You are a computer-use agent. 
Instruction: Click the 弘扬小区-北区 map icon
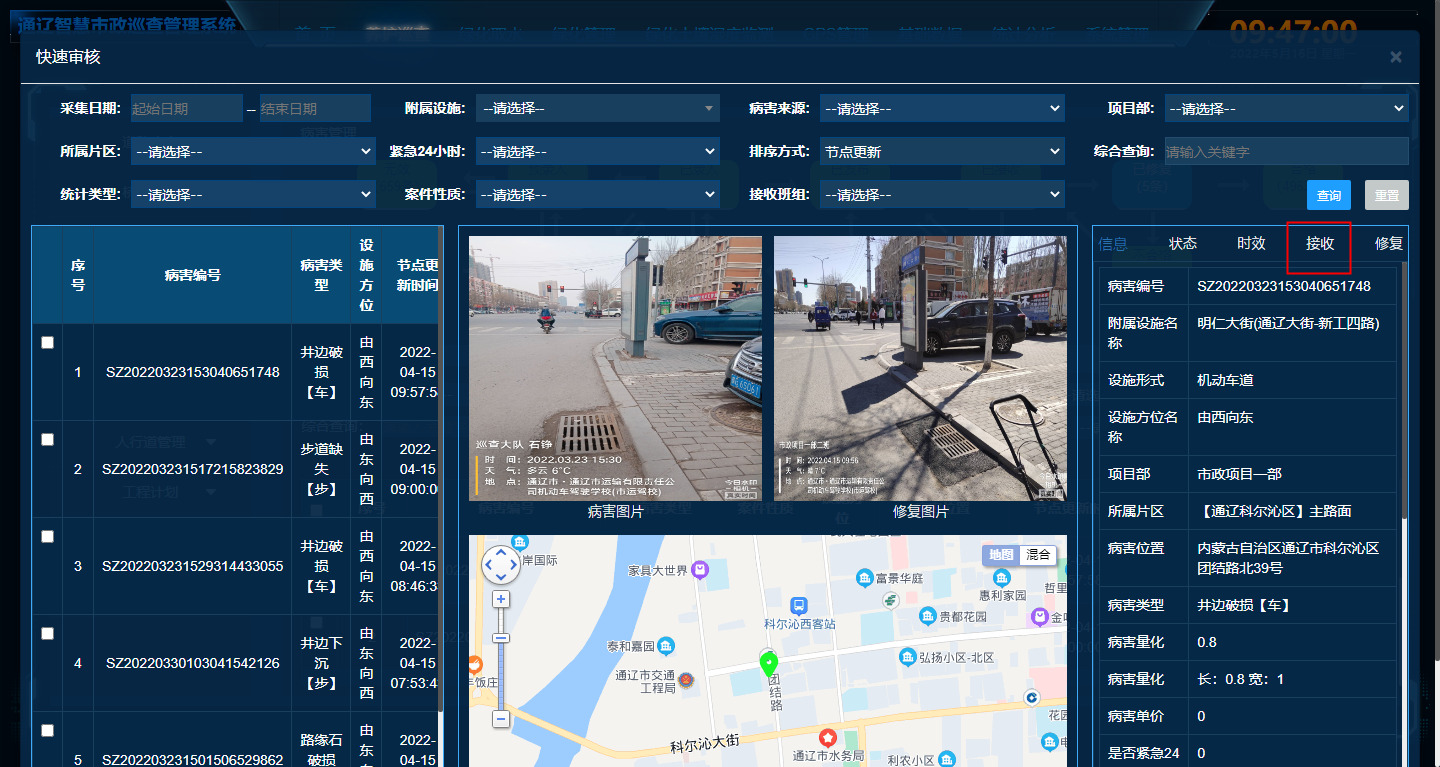coord(908,657)
